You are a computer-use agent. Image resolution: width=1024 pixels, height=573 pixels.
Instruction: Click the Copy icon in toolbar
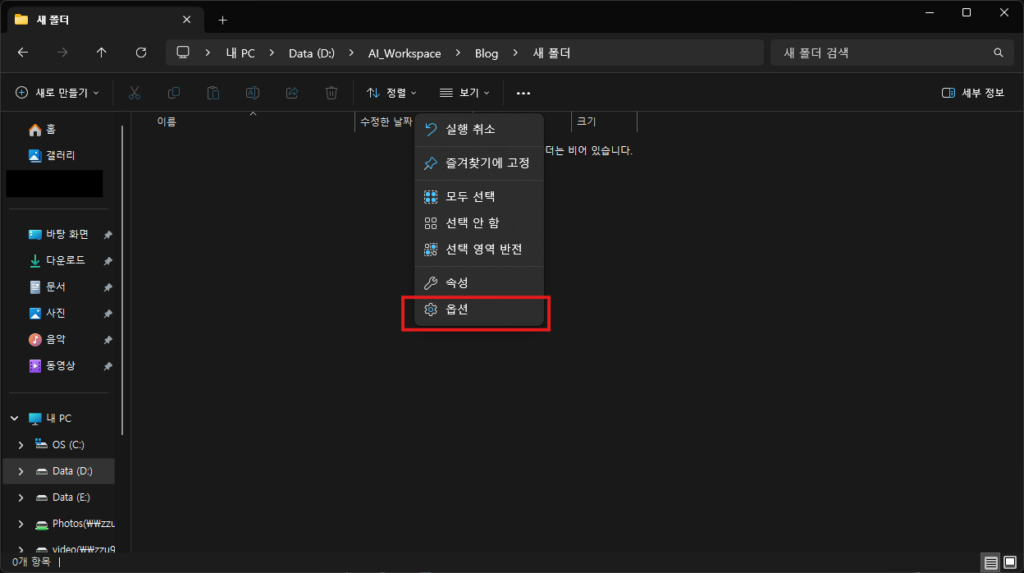174,93
